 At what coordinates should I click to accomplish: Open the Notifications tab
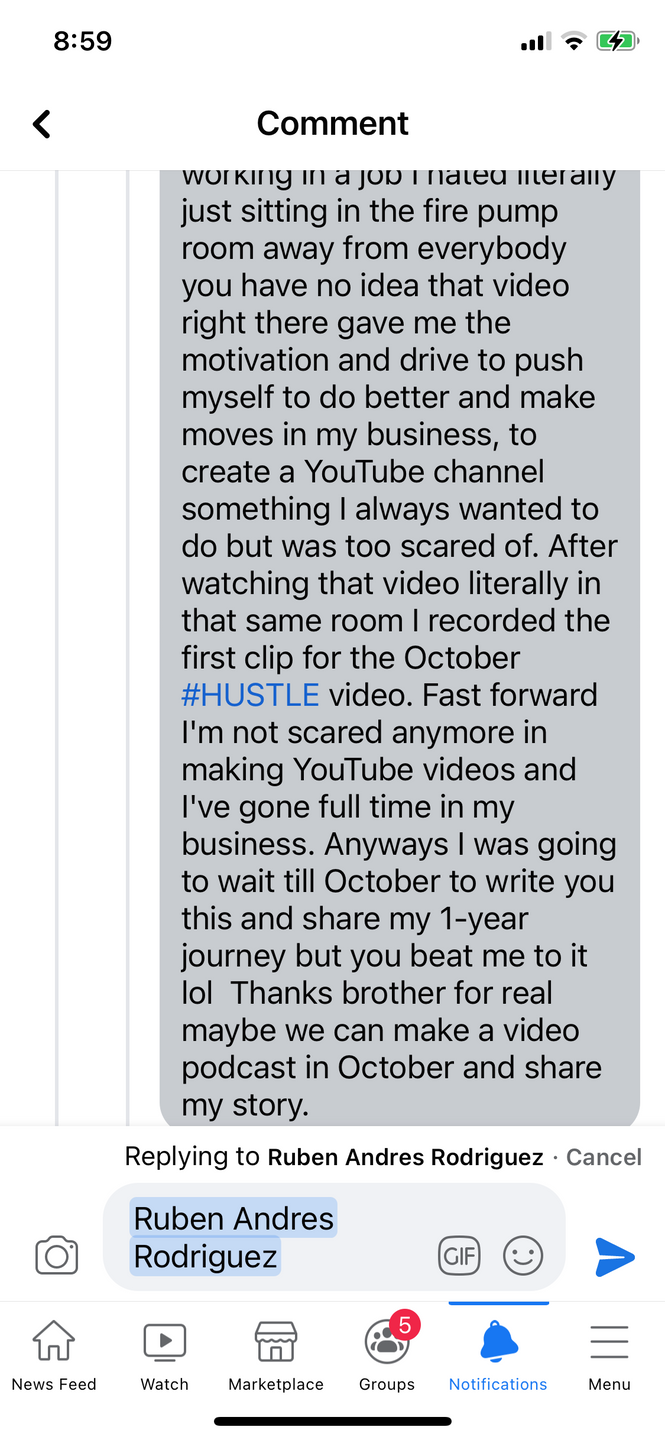click(498, 1356)
